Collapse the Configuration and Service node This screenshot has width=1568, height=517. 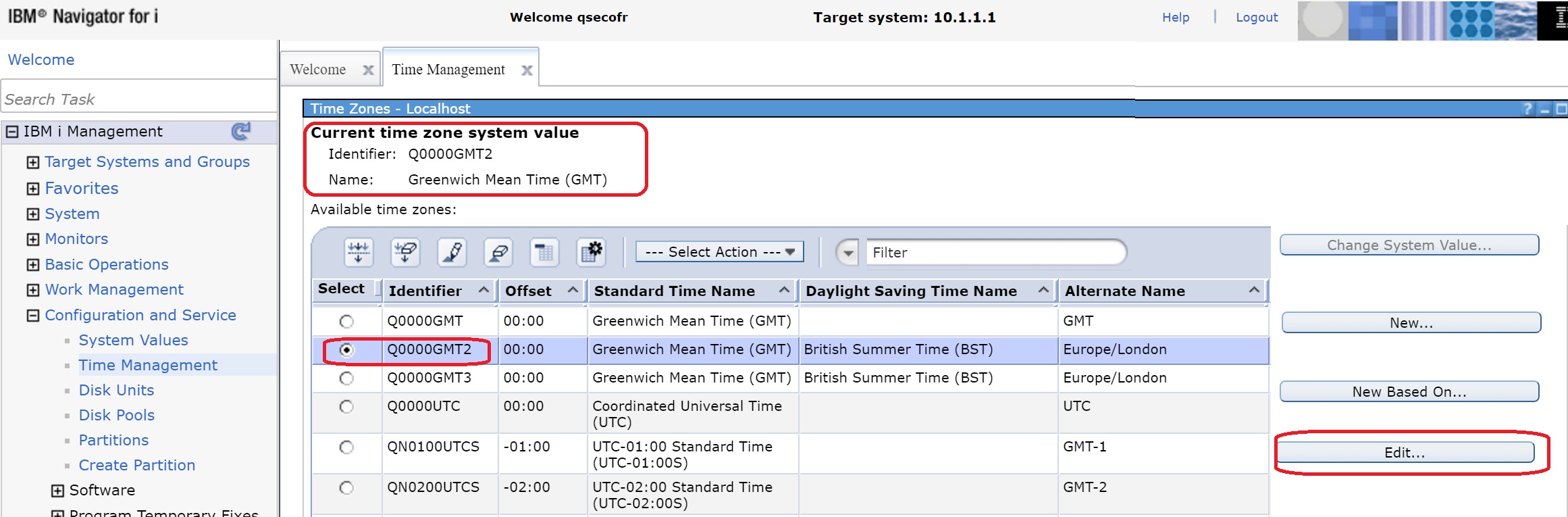[x=33, y=316]
